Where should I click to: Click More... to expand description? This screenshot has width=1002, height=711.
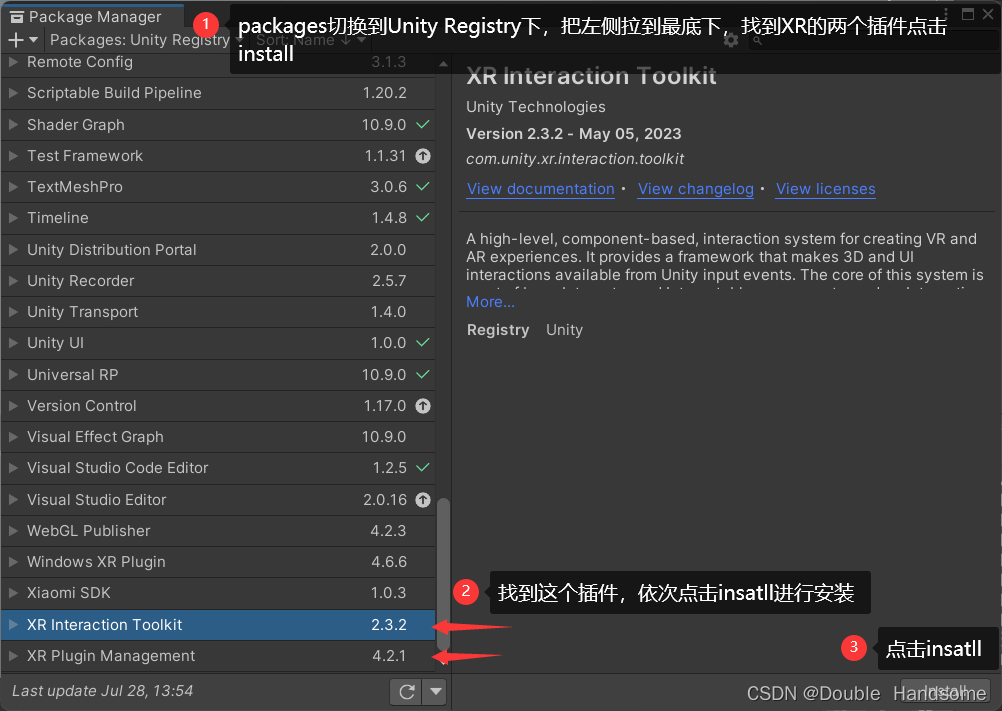[490, 302]
